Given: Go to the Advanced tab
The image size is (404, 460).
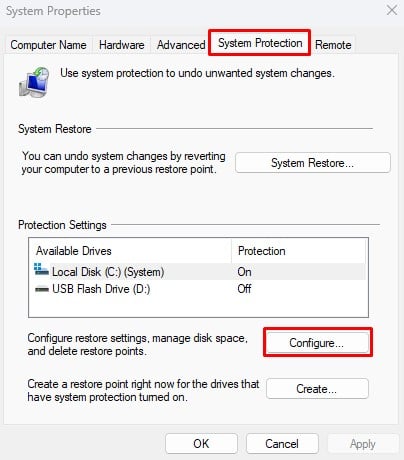Looking at the screenshot, I should pyautogui.click(x=181, y=45).
